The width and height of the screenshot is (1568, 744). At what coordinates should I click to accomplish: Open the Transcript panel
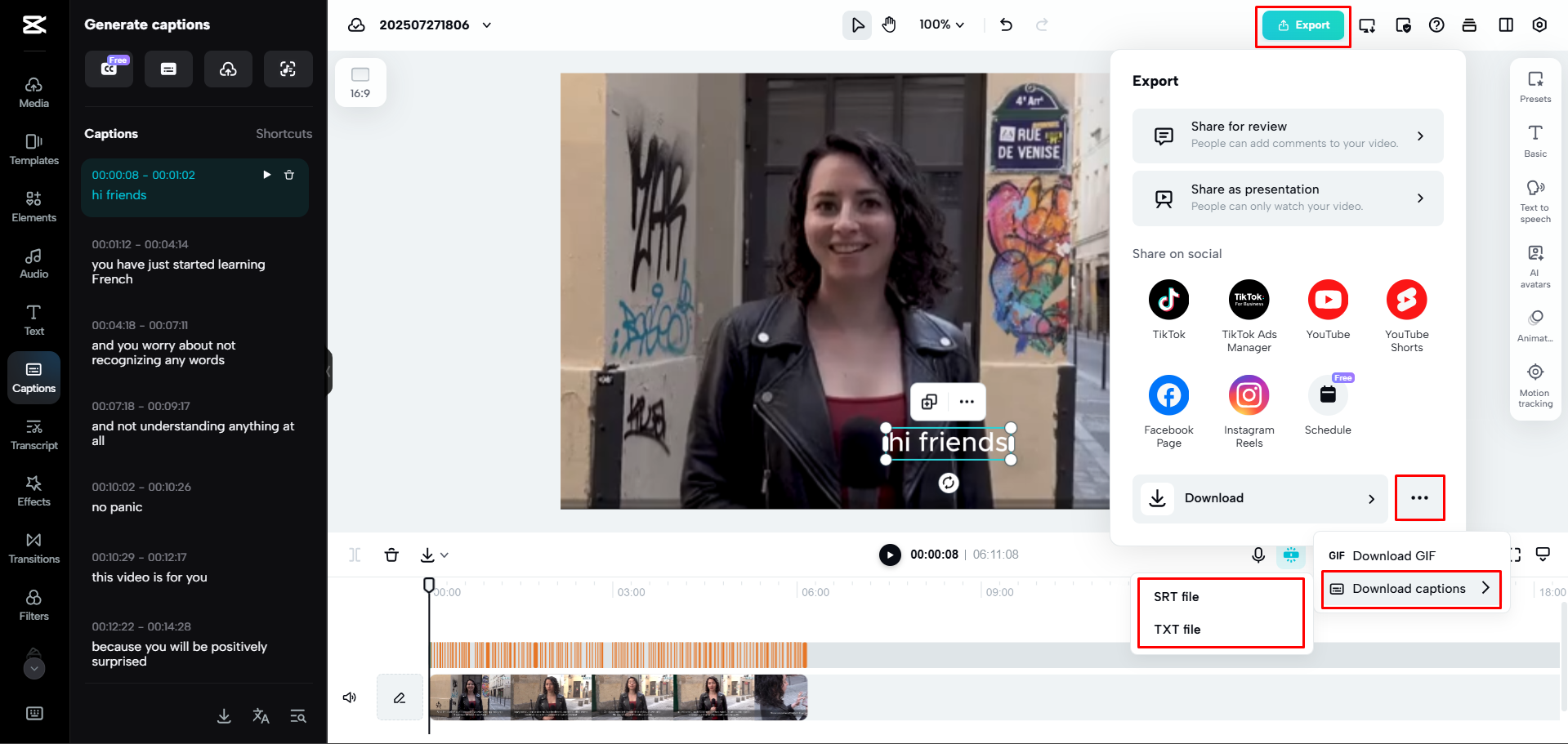pyautogui.click(x=34, y=434)
